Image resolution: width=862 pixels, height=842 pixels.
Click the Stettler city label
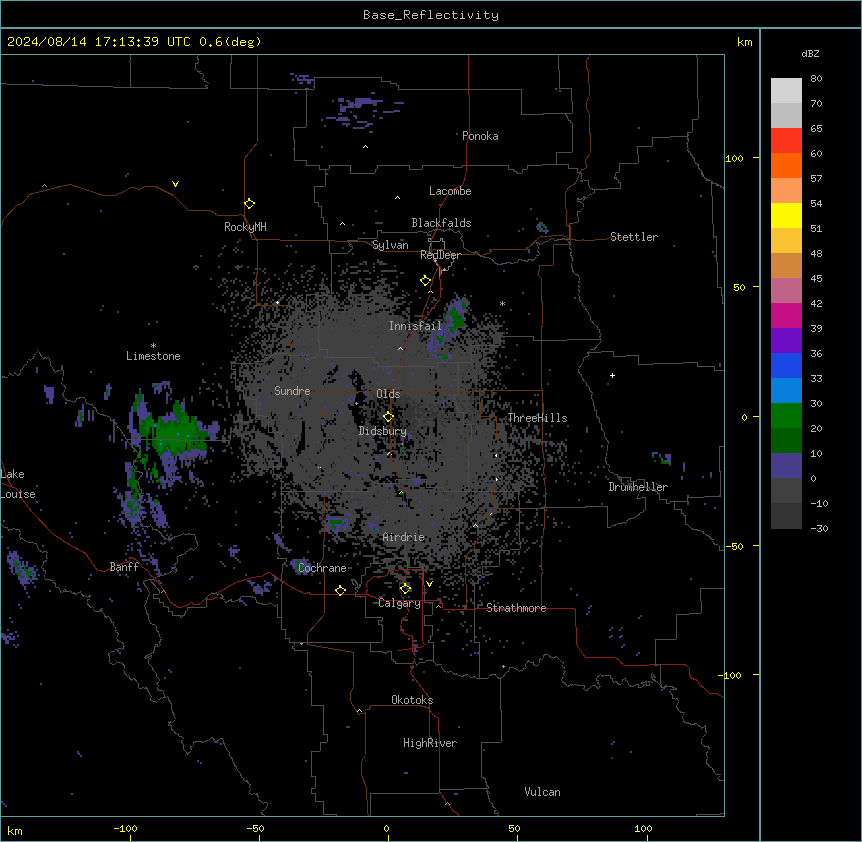[634, 237]
